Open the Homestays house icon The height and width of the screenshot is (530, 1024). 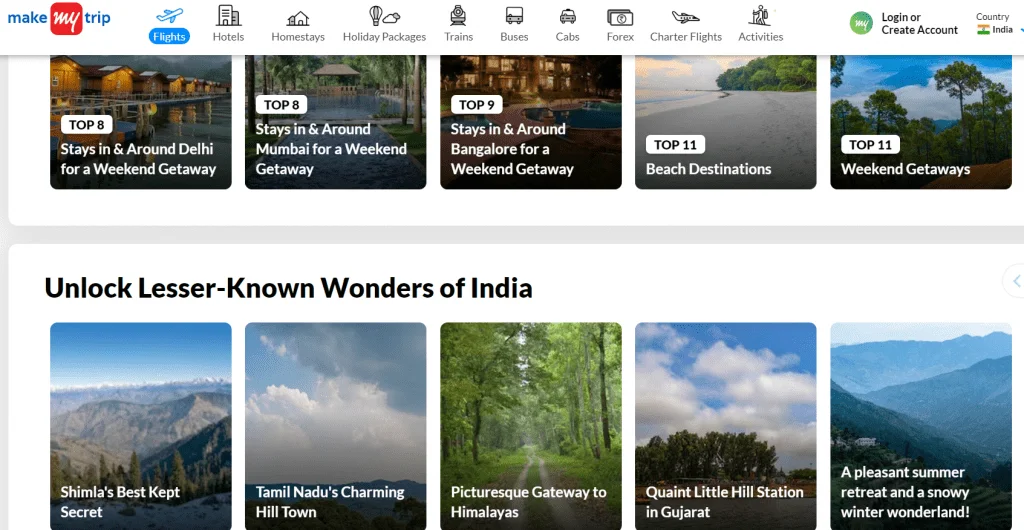tap(298, 18)
